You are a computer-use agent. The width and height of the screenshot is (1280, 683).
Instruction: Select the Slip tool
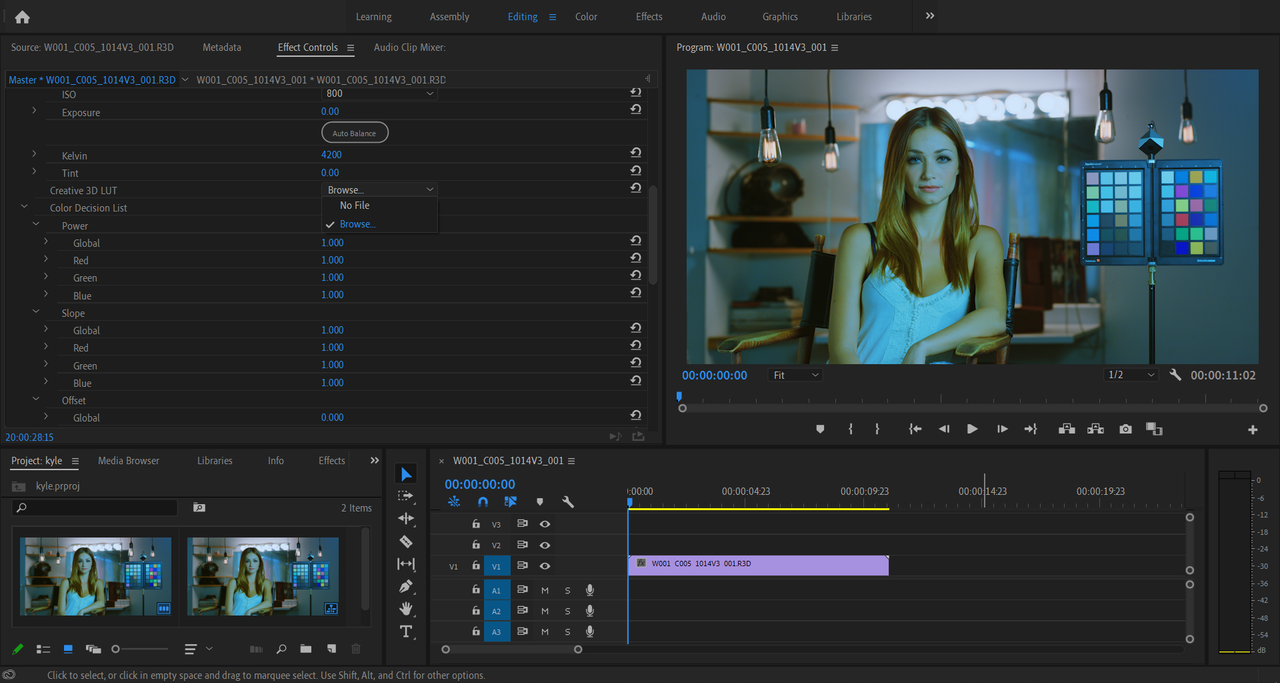pos(406,564)
